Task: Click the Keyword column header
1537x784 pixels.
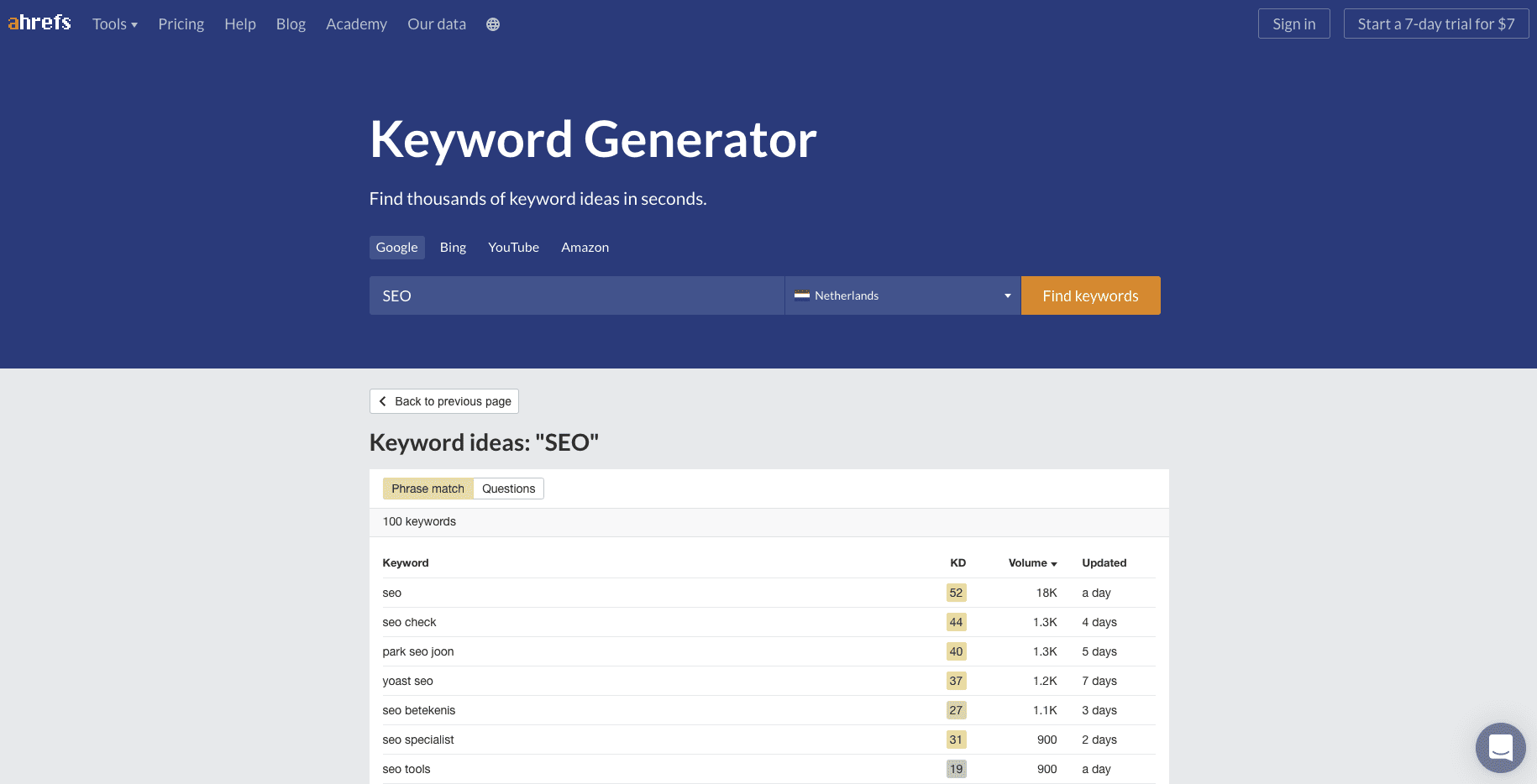Action: click(406, 563)
